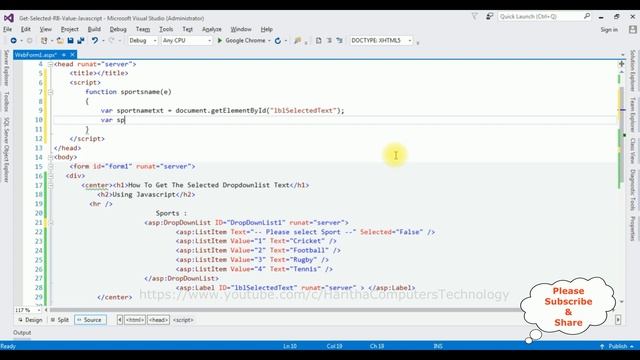Open the Tools menu

point(166,29)
